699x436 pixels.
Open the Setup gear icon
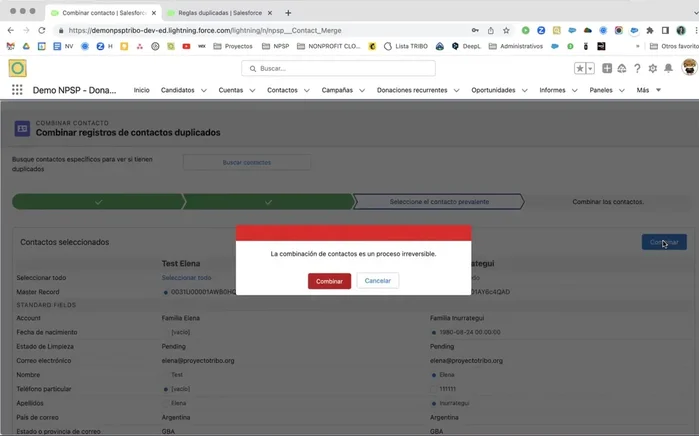653,68
